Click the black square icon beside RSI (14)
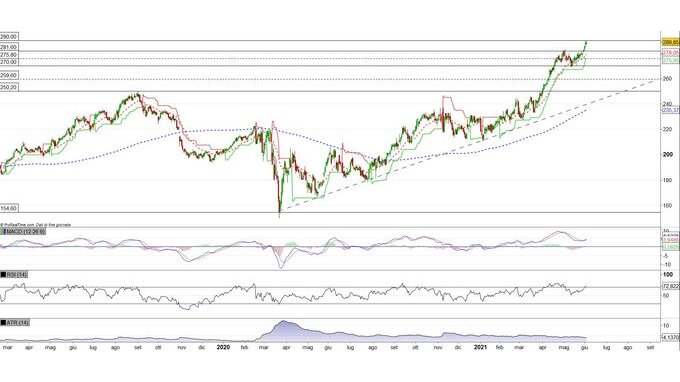680x382 pixels. tap(3, 275)
